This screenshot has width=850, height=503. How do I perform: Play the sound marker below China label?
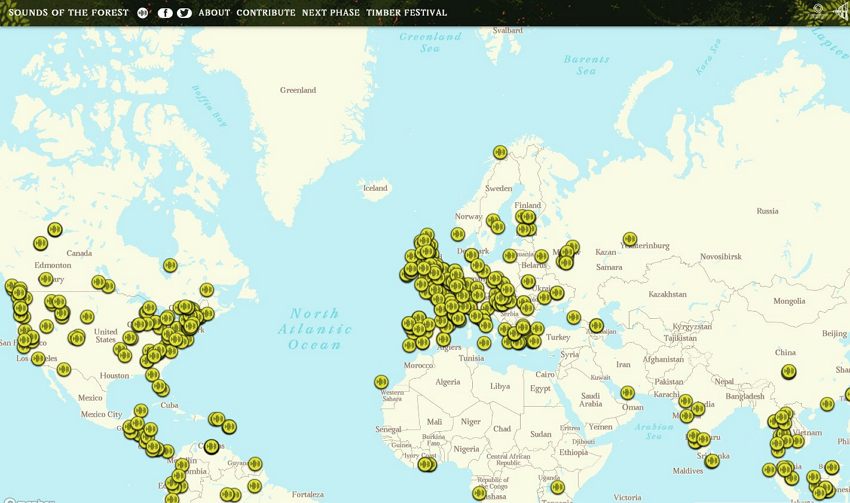click(789, 372)
